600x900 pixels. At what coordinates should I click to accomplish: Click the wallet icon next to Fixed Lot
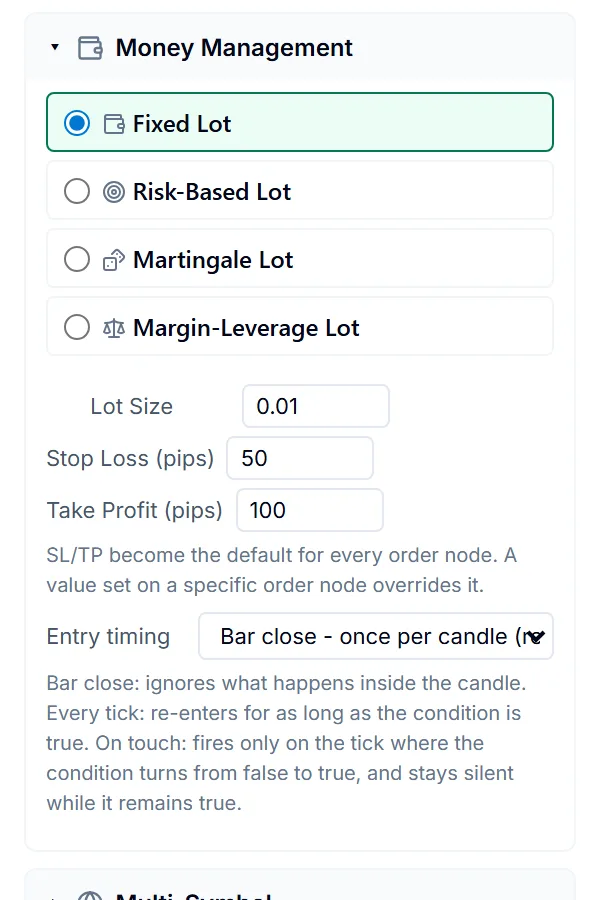114,124
